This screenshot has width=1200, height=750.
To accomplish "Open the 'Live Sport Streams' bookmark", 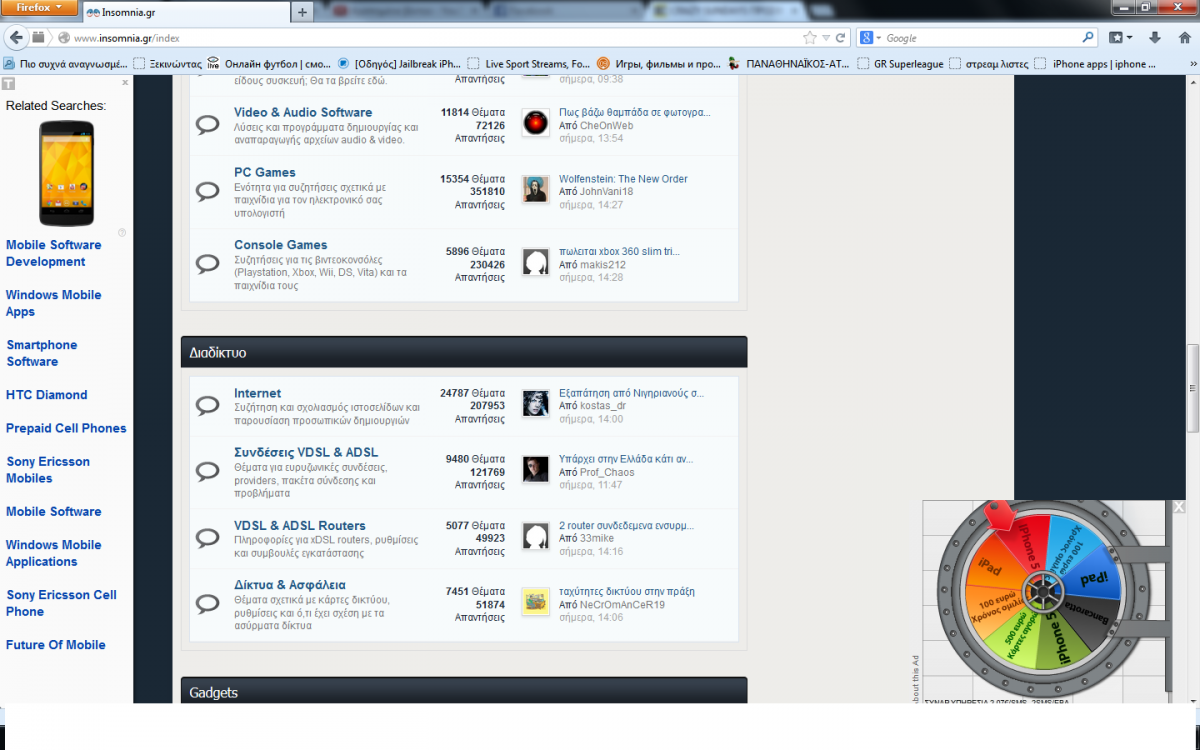I will (529, 64).
